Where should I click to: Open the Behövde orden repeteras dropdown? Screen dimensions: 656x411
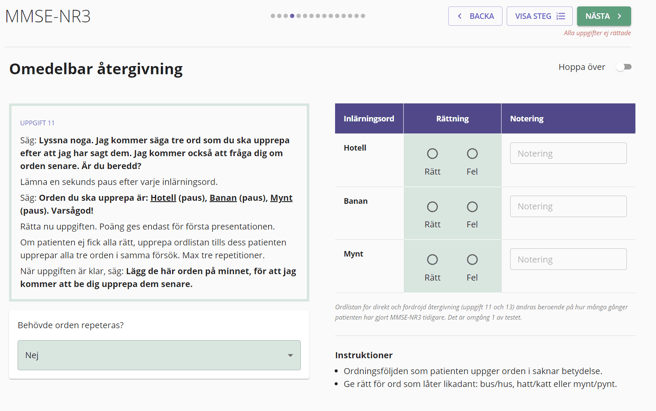[x=159, y=355]
